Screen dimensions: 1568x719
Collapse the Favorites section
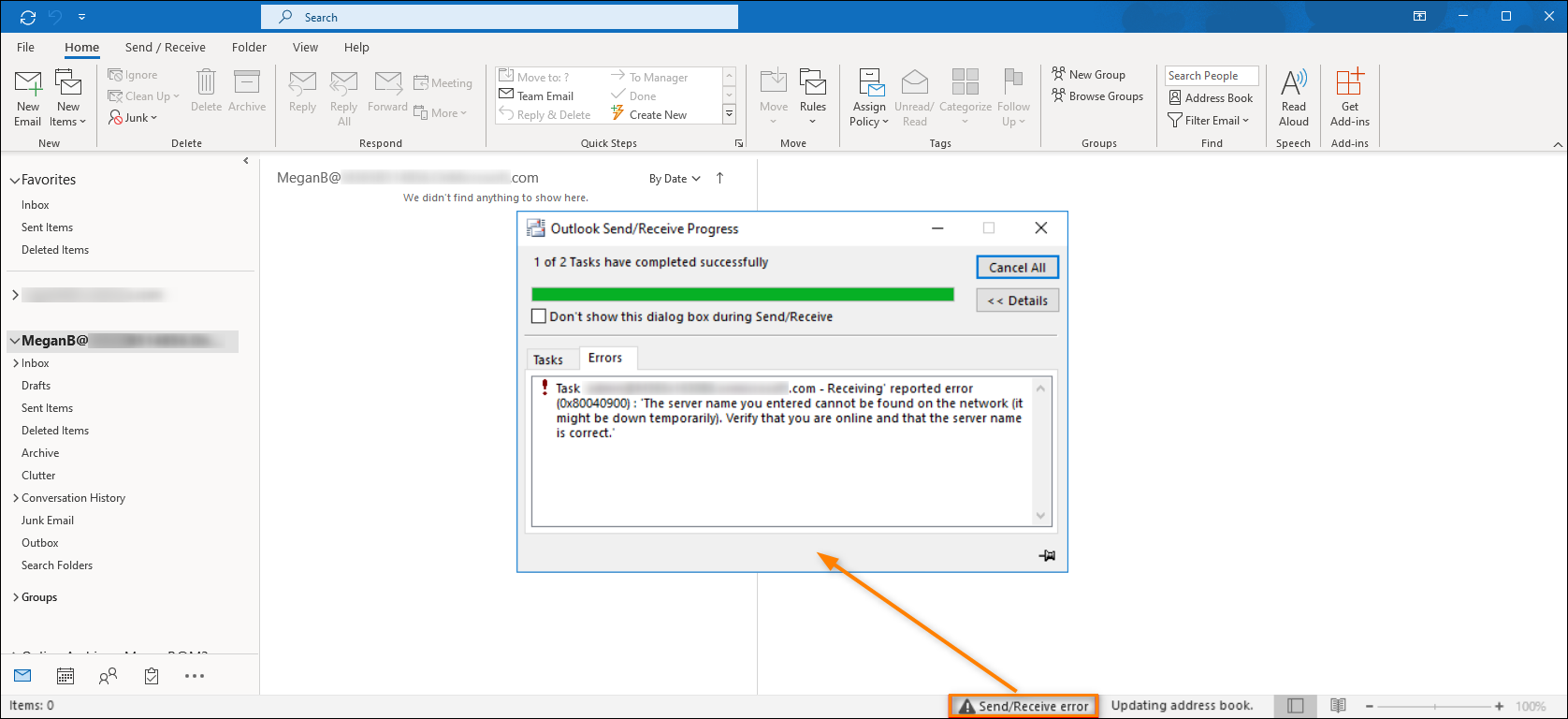(x=15, y=180)
